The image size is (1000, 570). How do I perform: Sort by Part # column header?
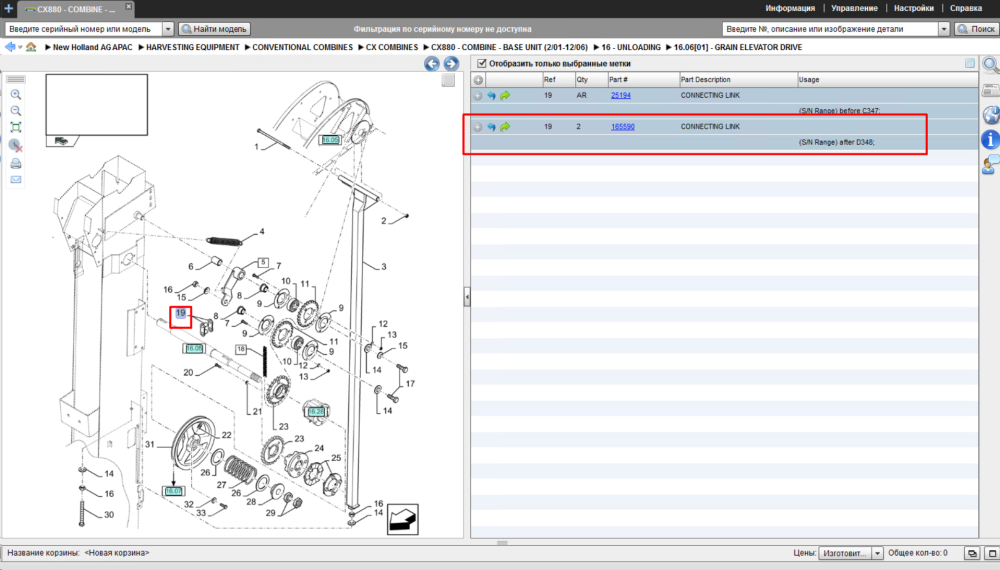point(643,80)
